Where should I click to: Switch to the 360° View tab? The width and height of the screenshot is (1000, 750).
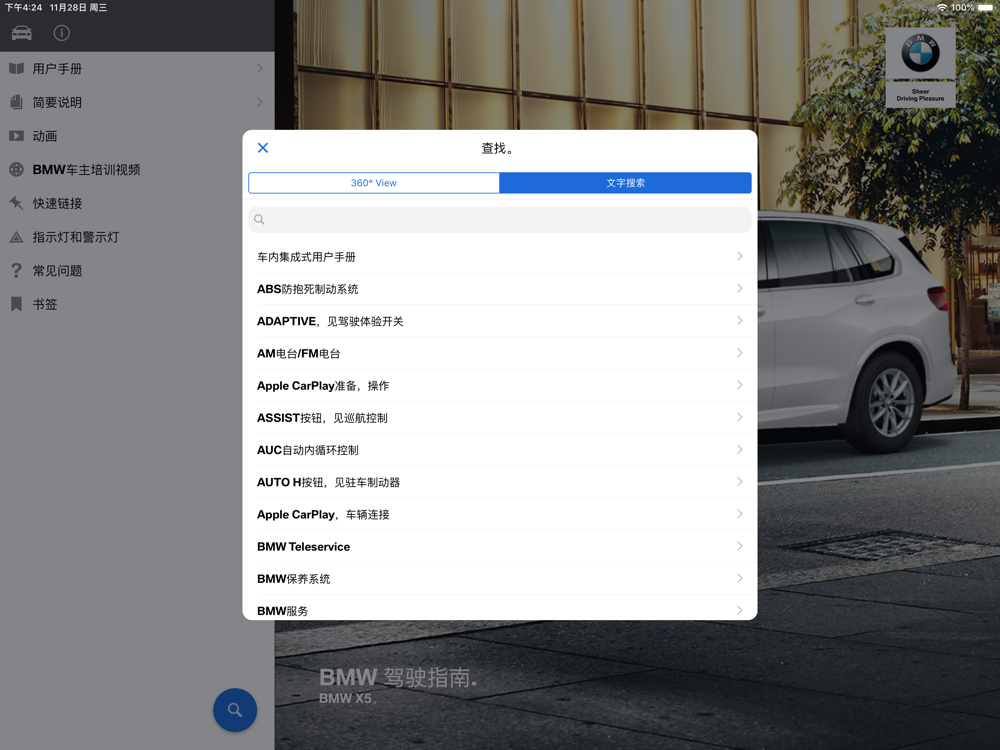pyautogui.click(x=374, y=183)
